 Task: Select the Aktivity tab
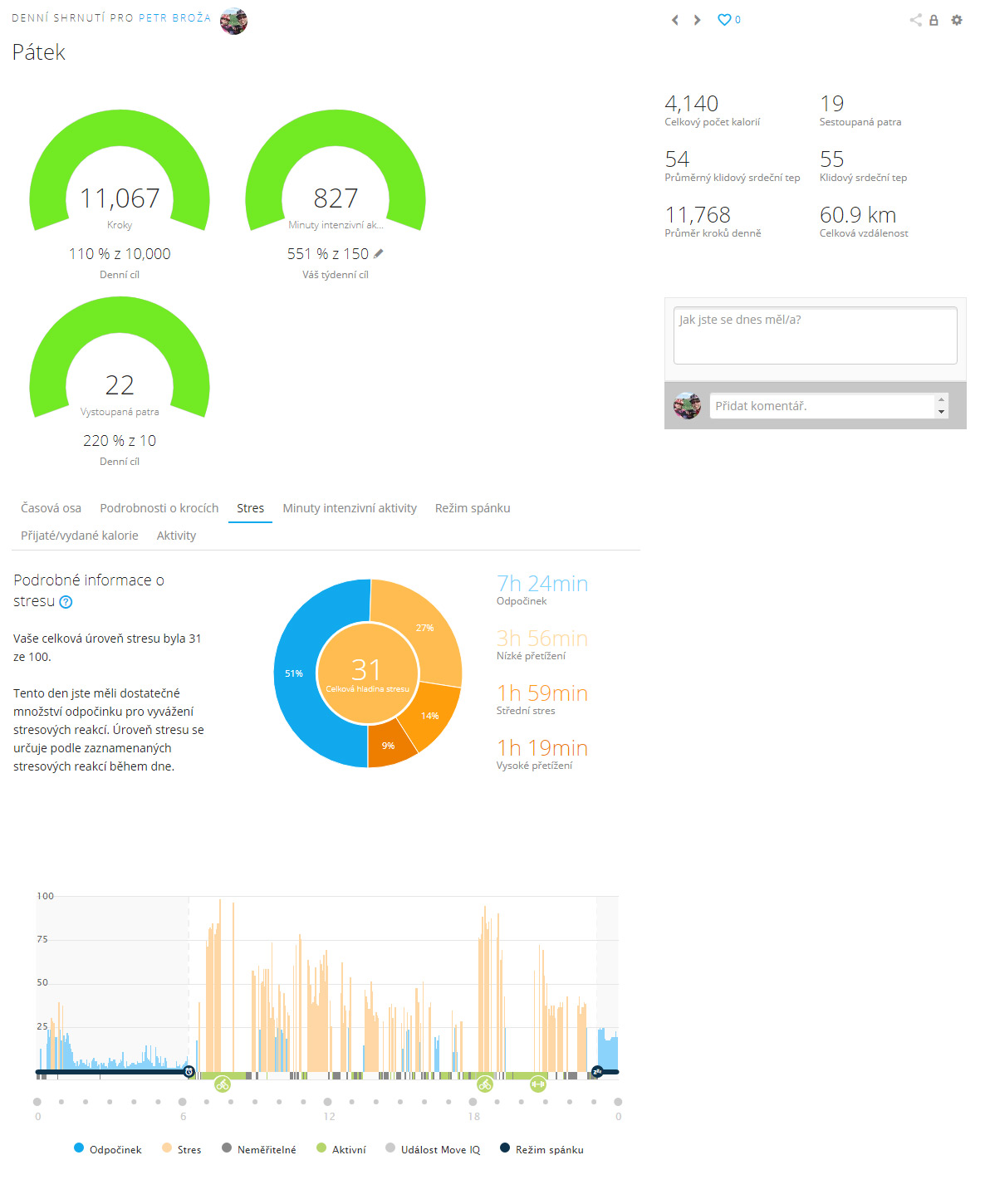176,536
